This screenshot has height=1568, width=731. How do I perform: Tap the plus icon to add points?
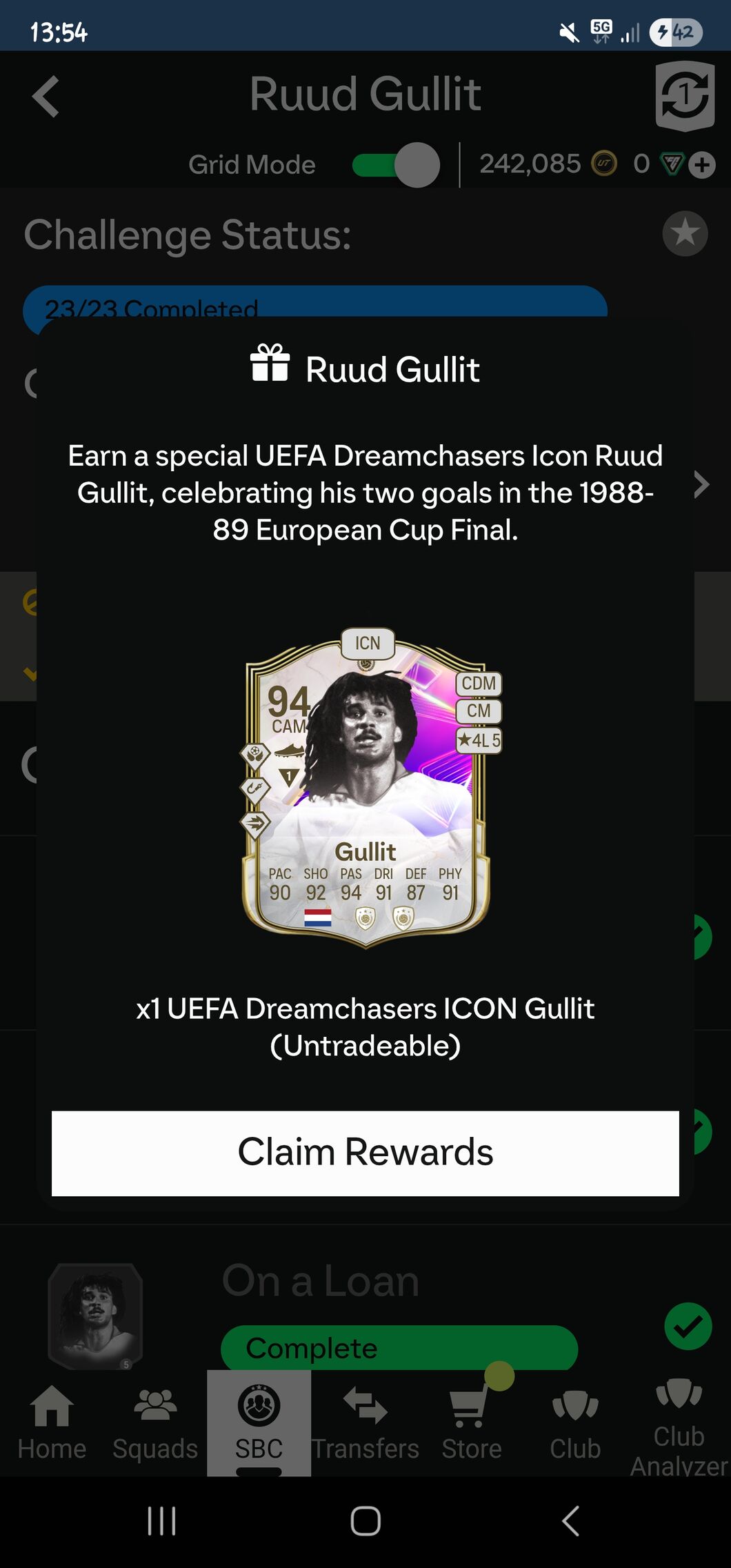click(x=702, y=165)
